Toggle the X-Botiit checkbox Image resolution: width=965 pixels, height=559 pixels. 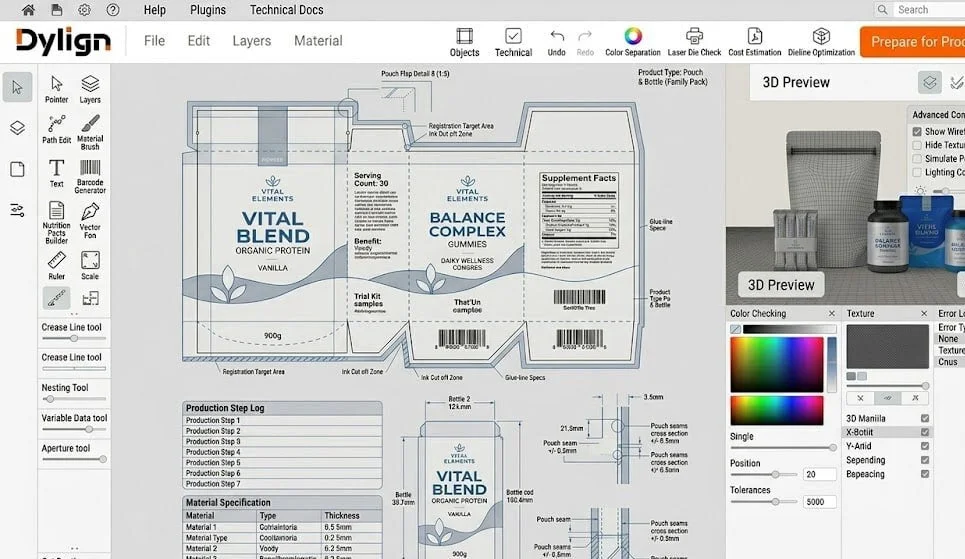pyautogui.click(x=924, y=432)
